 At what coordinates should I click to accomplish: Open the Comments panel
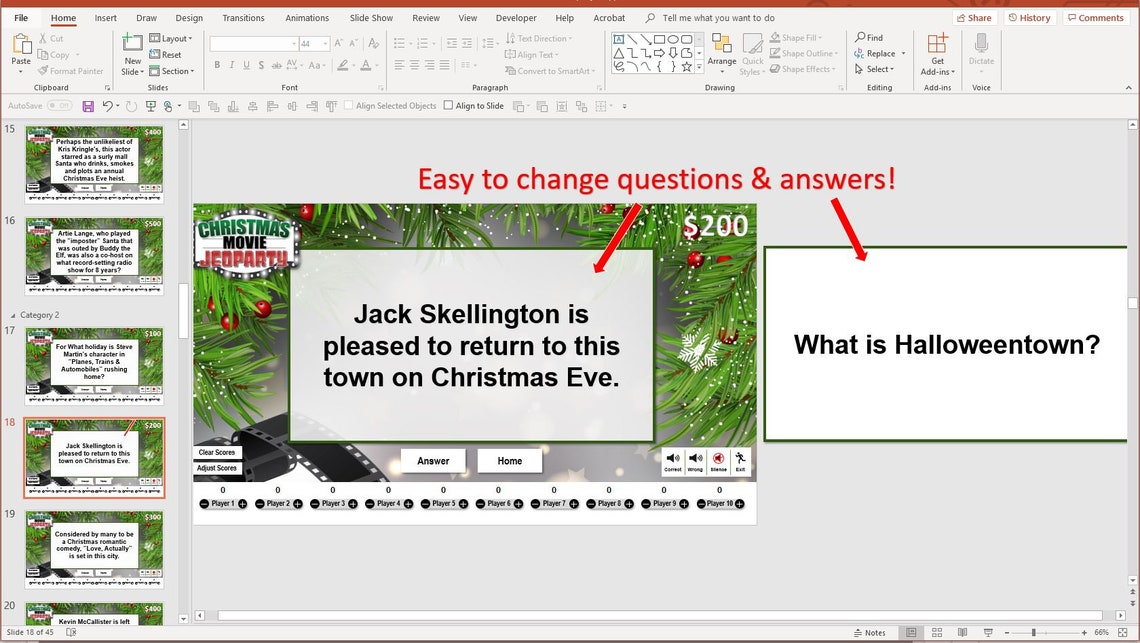tap(1096, 17)
